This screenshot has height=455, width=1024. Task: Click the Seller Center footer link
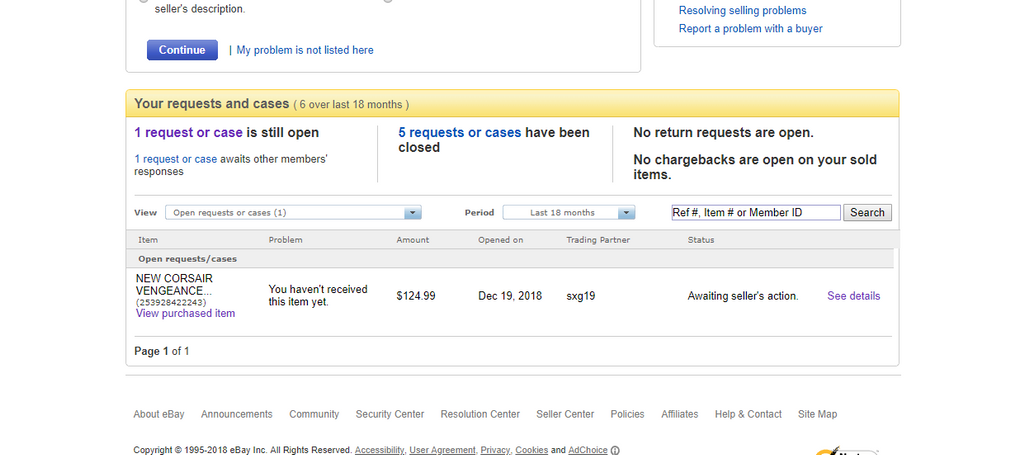[565, 414]
